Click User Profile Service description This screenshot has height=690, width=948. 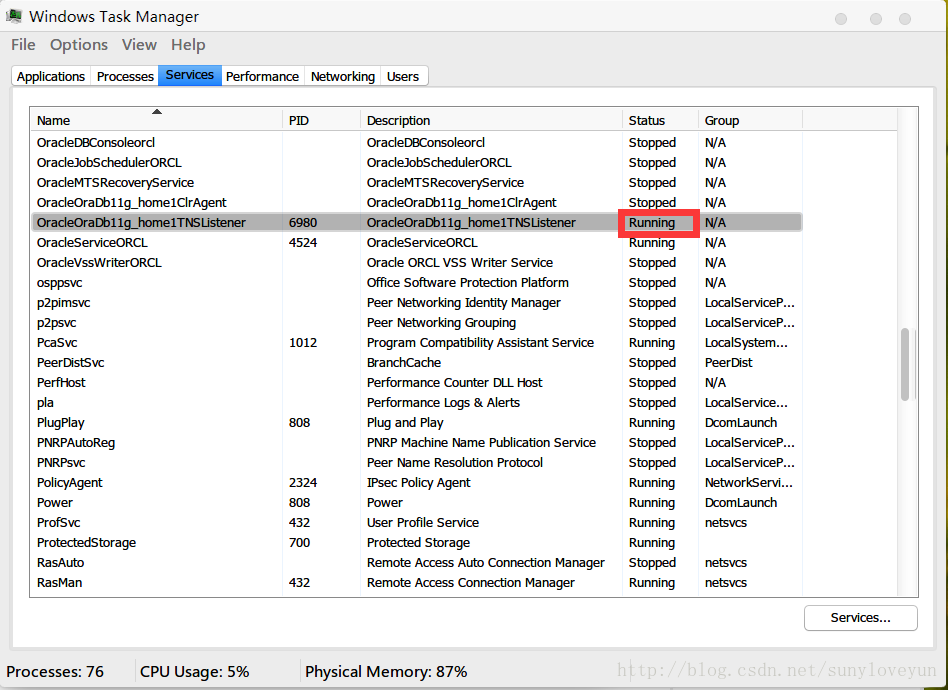coord(423,522)
